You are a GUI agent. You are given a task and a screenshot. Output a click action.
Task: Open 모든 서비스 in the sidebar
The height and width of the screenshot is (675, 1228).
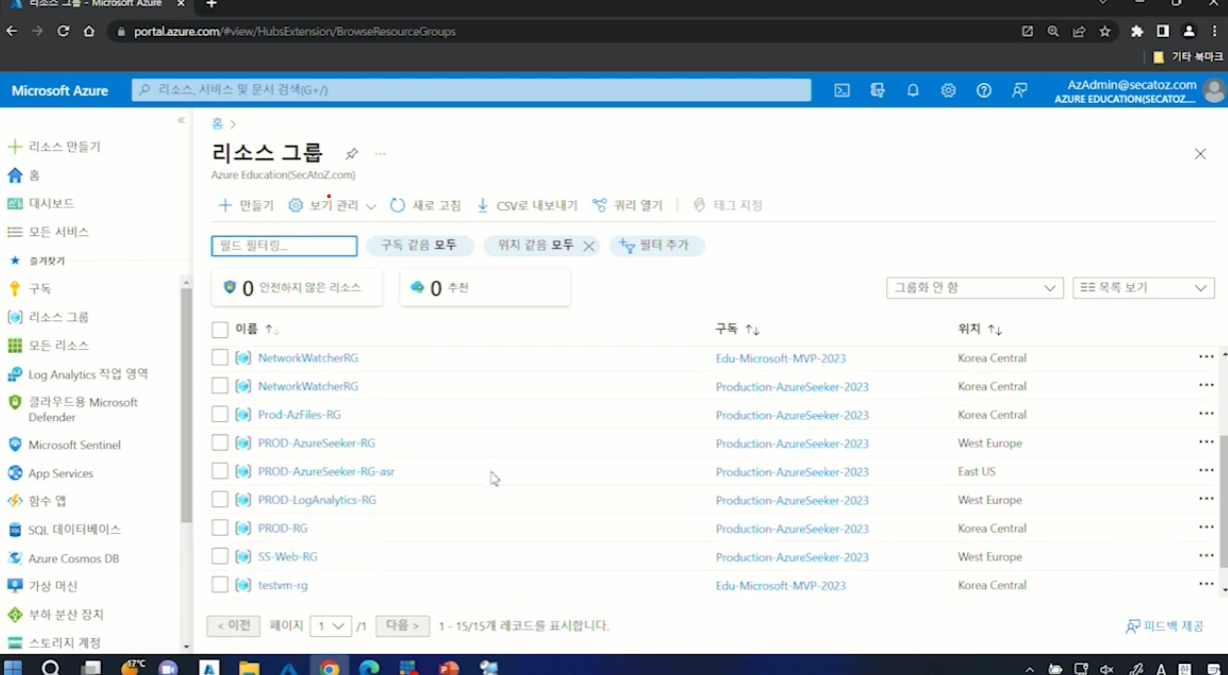pos(58,232)
